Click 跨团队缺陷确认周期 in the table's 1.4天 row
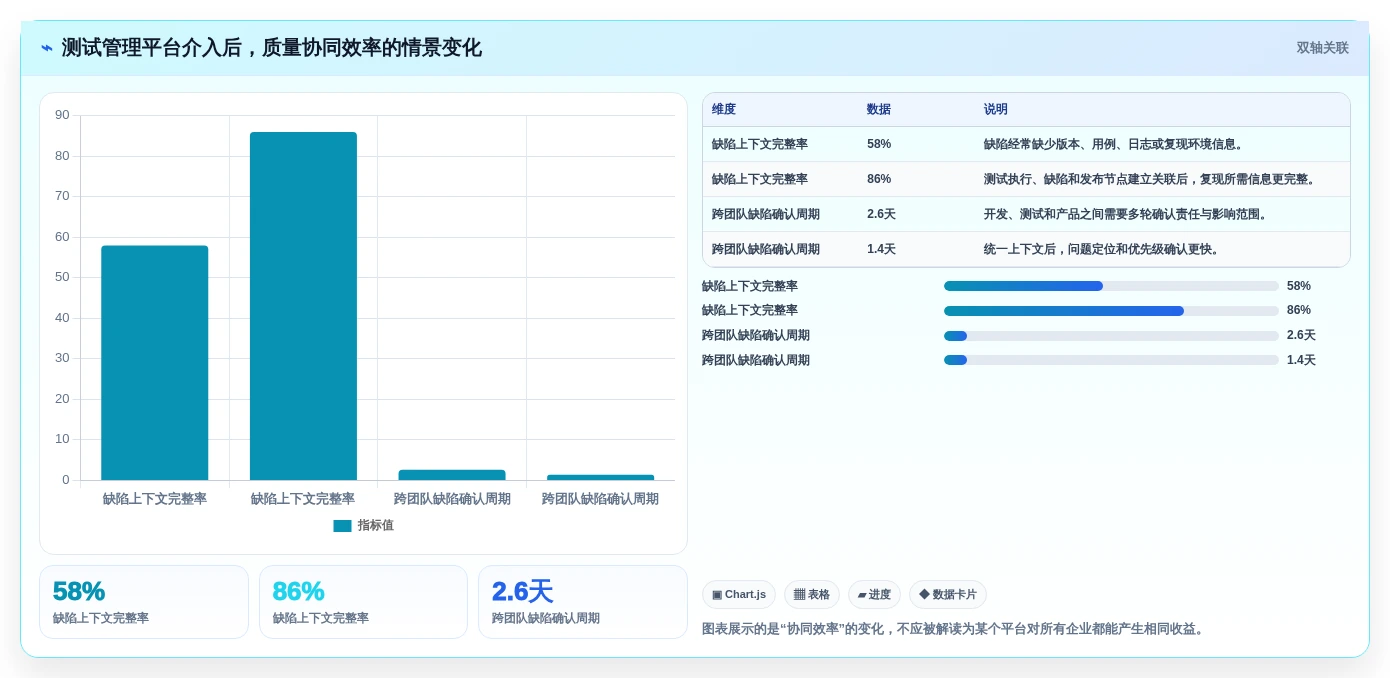 (x=766, y=249)
